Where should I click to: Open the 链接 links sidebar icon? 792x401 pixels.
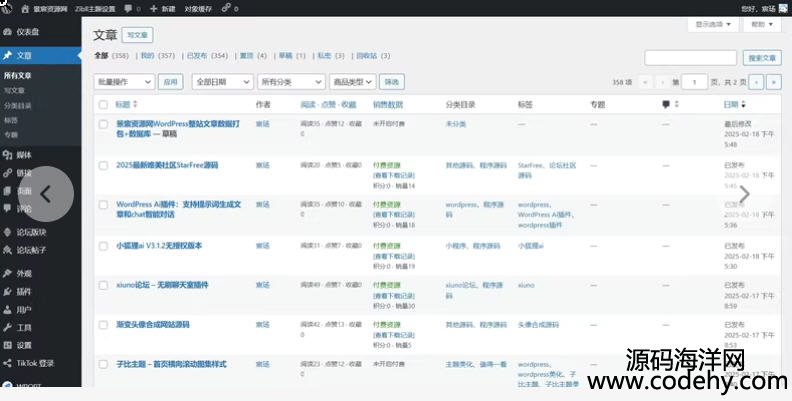[x=7, y=173]
